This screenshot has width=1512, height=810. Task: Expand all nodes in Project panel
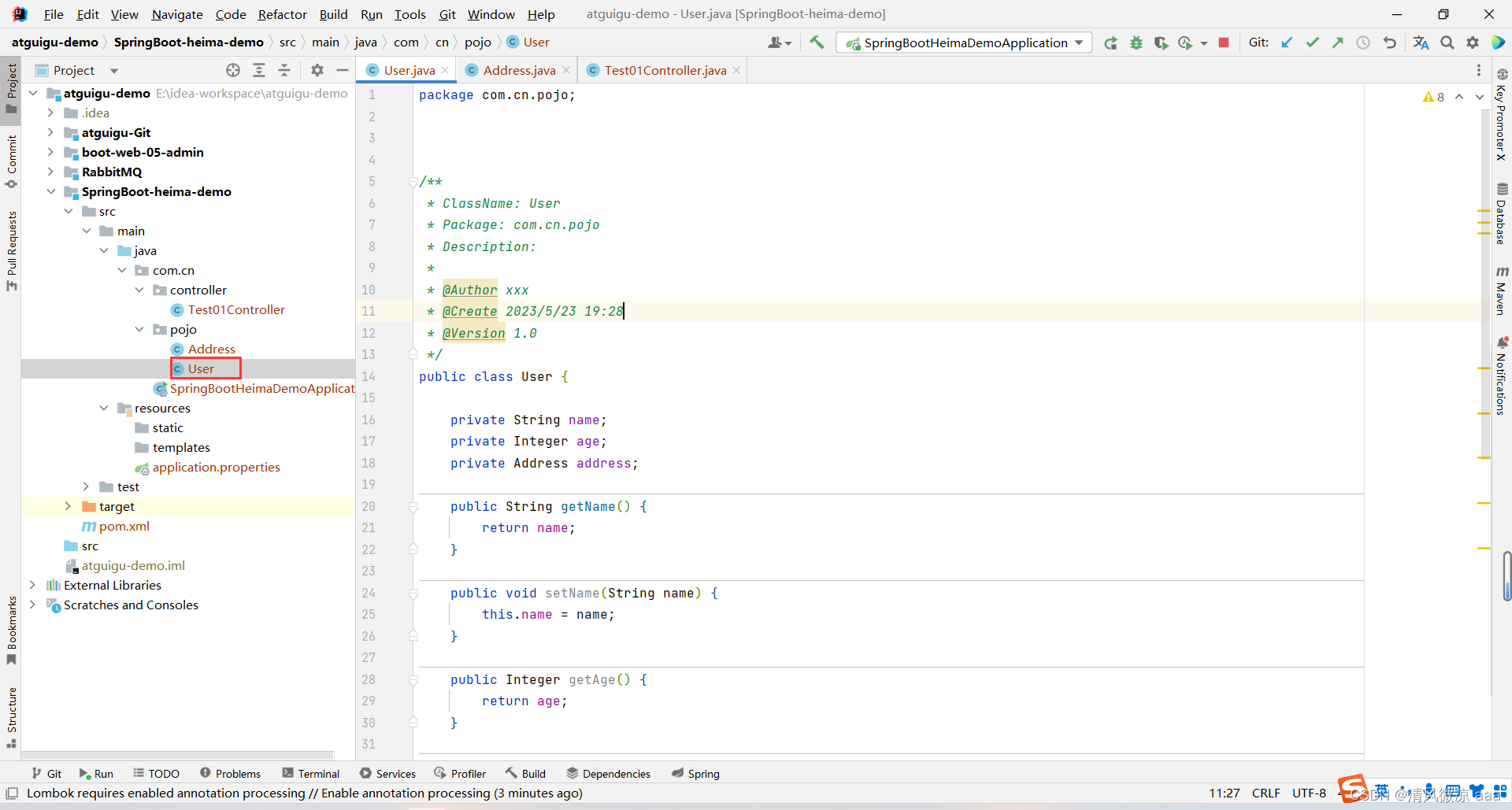pos(259,70)
